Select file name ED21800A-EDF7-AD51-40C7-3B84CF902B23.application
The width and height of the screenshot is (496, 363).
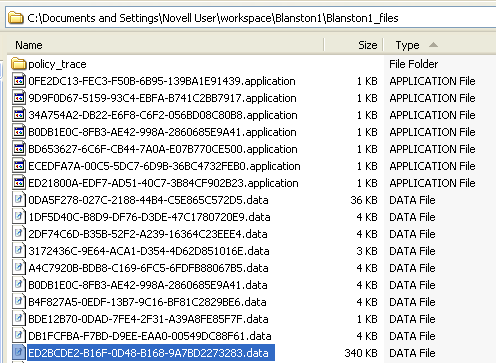[163, 183]
